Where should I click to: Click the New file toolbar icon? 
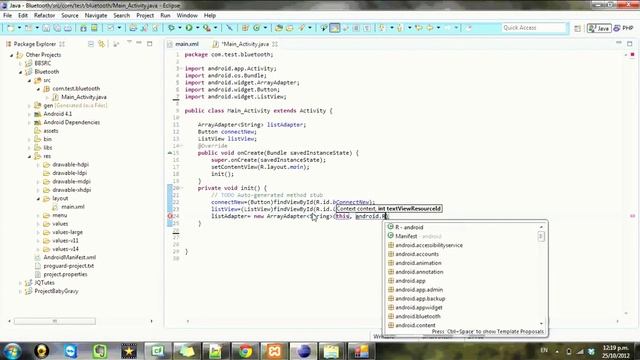pyautogui.click(x=11, y=28)
